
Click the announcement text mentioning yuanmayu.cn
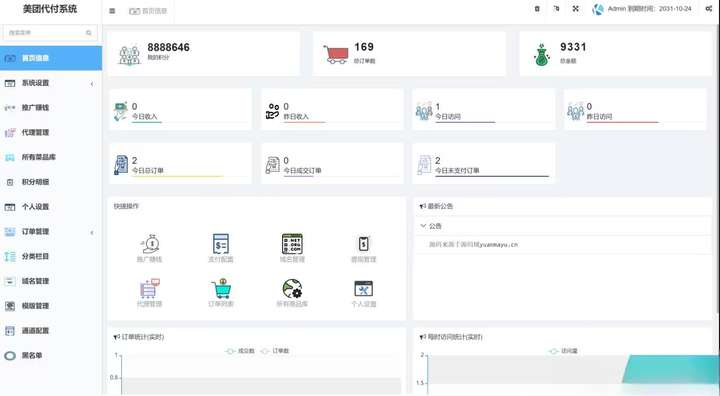point(473,245)
